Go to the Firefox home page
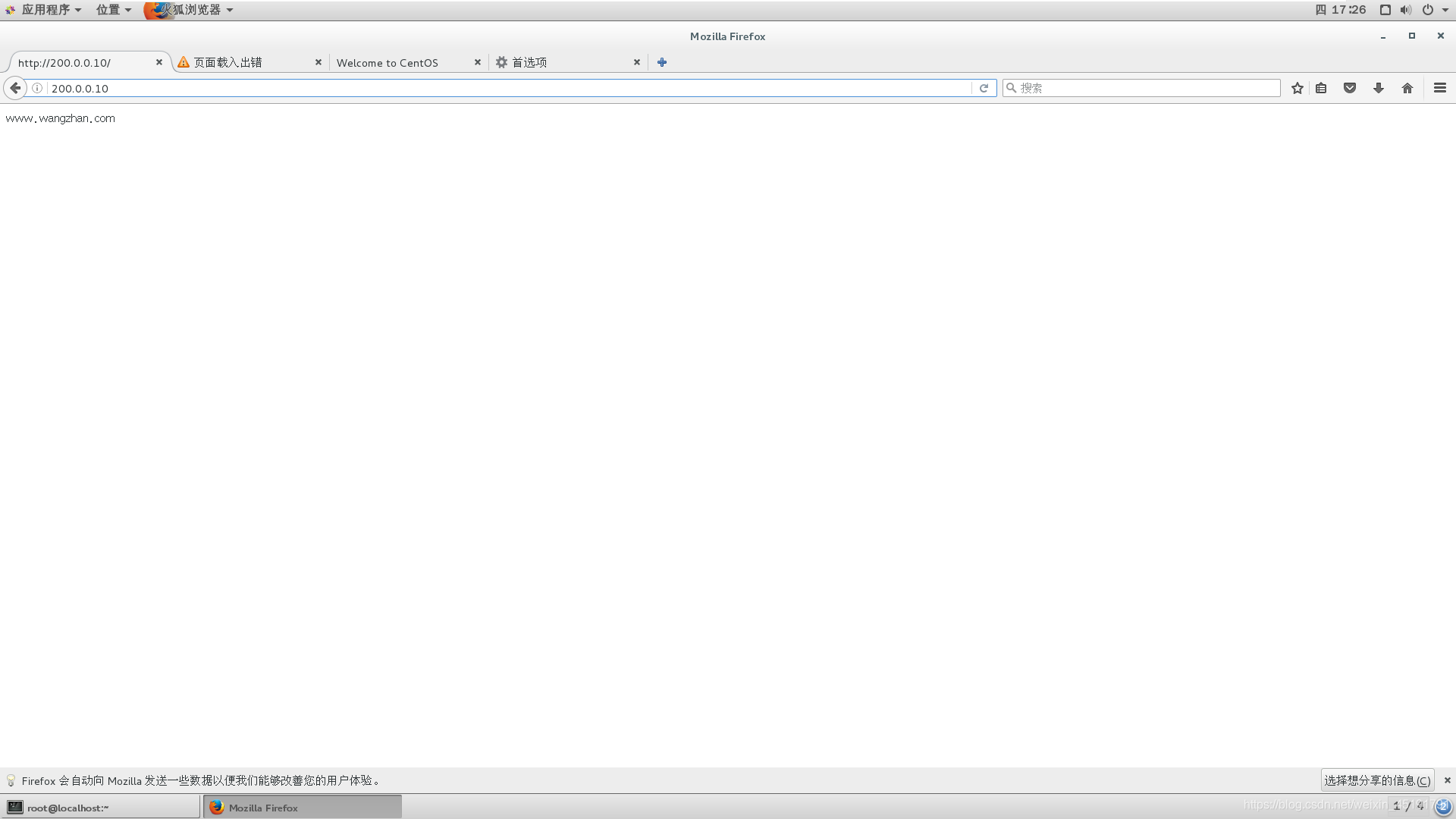The image size is (1456, 819). pyautogui.click(x=1407, y=88)
